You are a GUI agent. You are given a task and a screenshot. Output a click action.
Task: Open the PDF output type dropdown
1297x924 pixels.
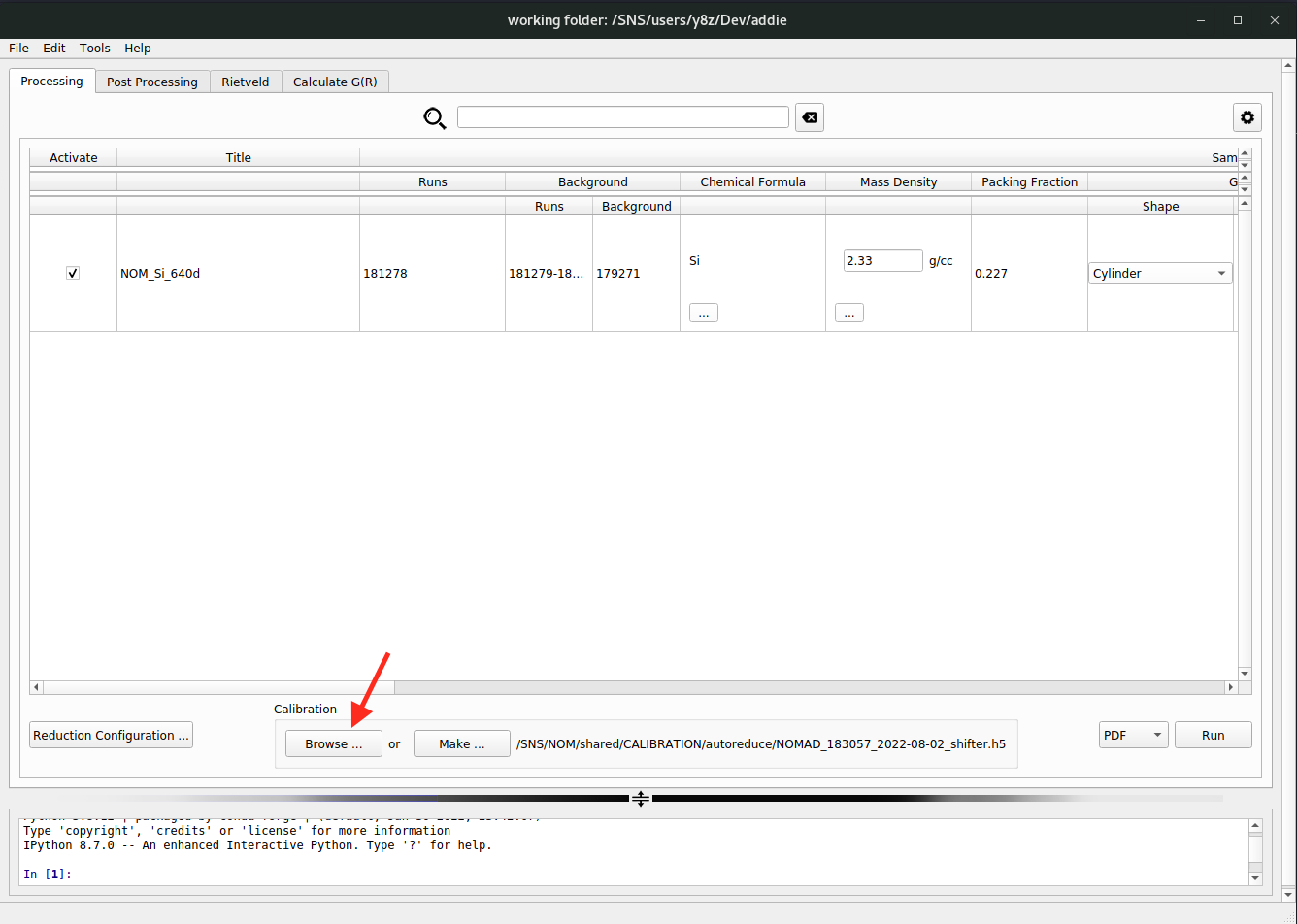[x=1132, y=735]
